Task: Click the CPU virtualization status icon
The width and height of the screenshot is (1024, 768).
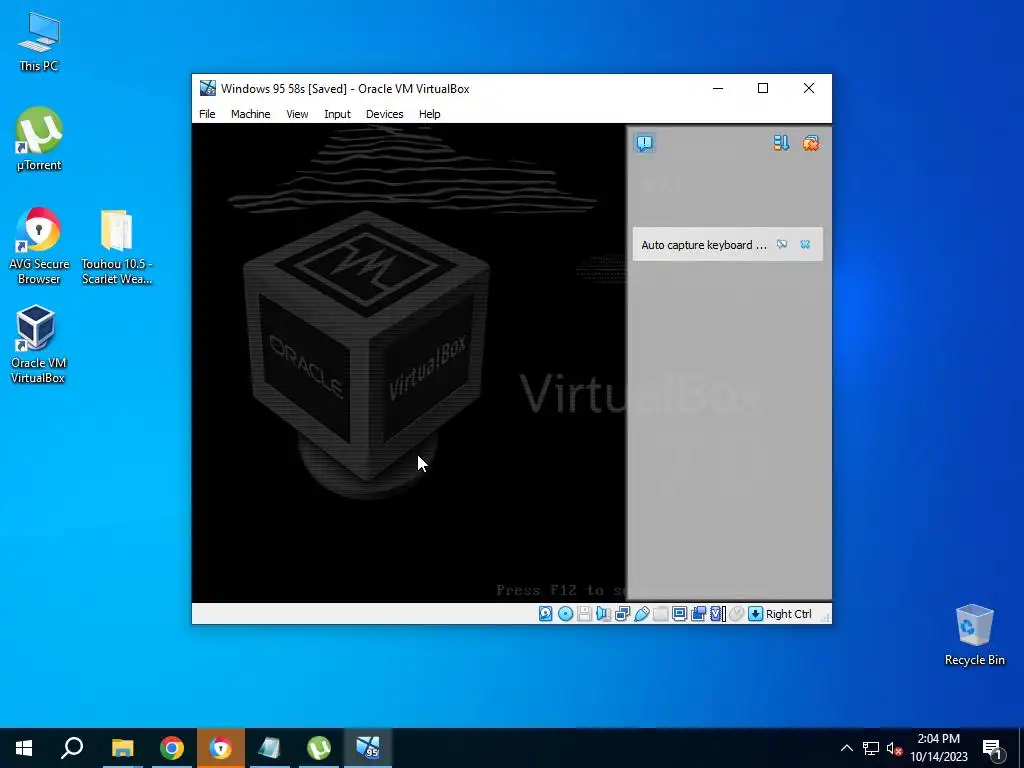Action: click(x=718, y=614)
